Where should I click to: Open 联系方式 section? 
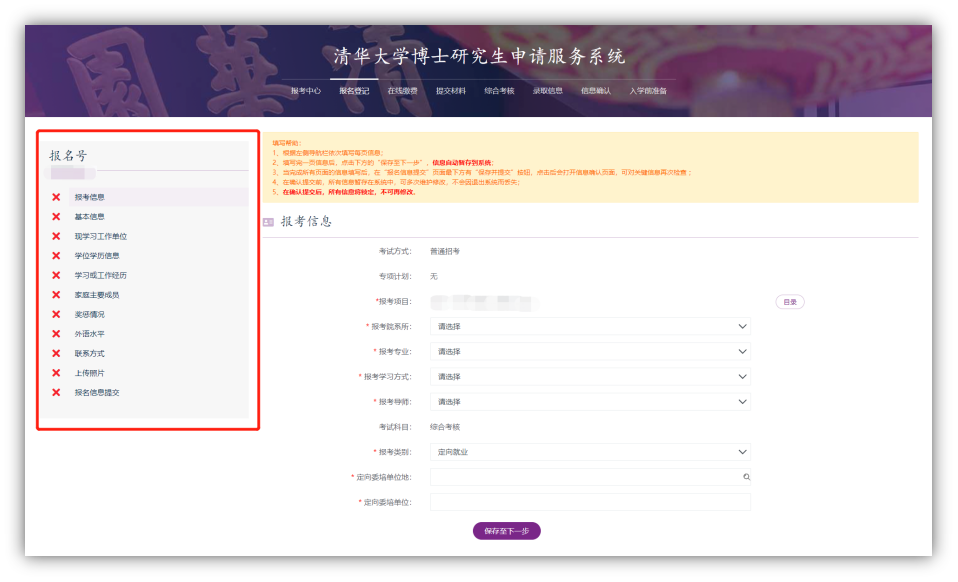[89, 354]
